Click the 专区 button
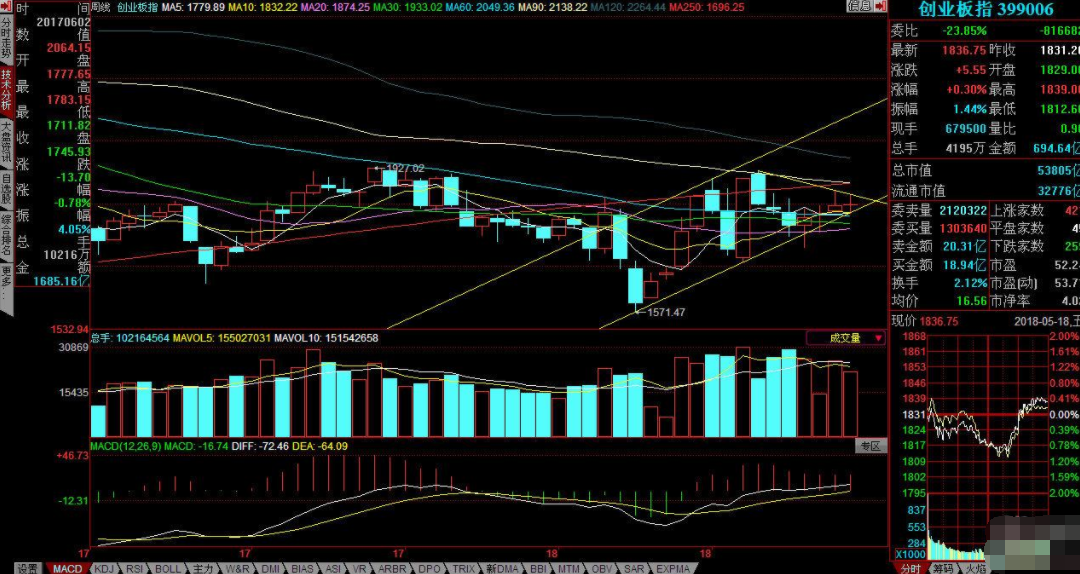Screen dimensions: 1080x574 [871, 446]
